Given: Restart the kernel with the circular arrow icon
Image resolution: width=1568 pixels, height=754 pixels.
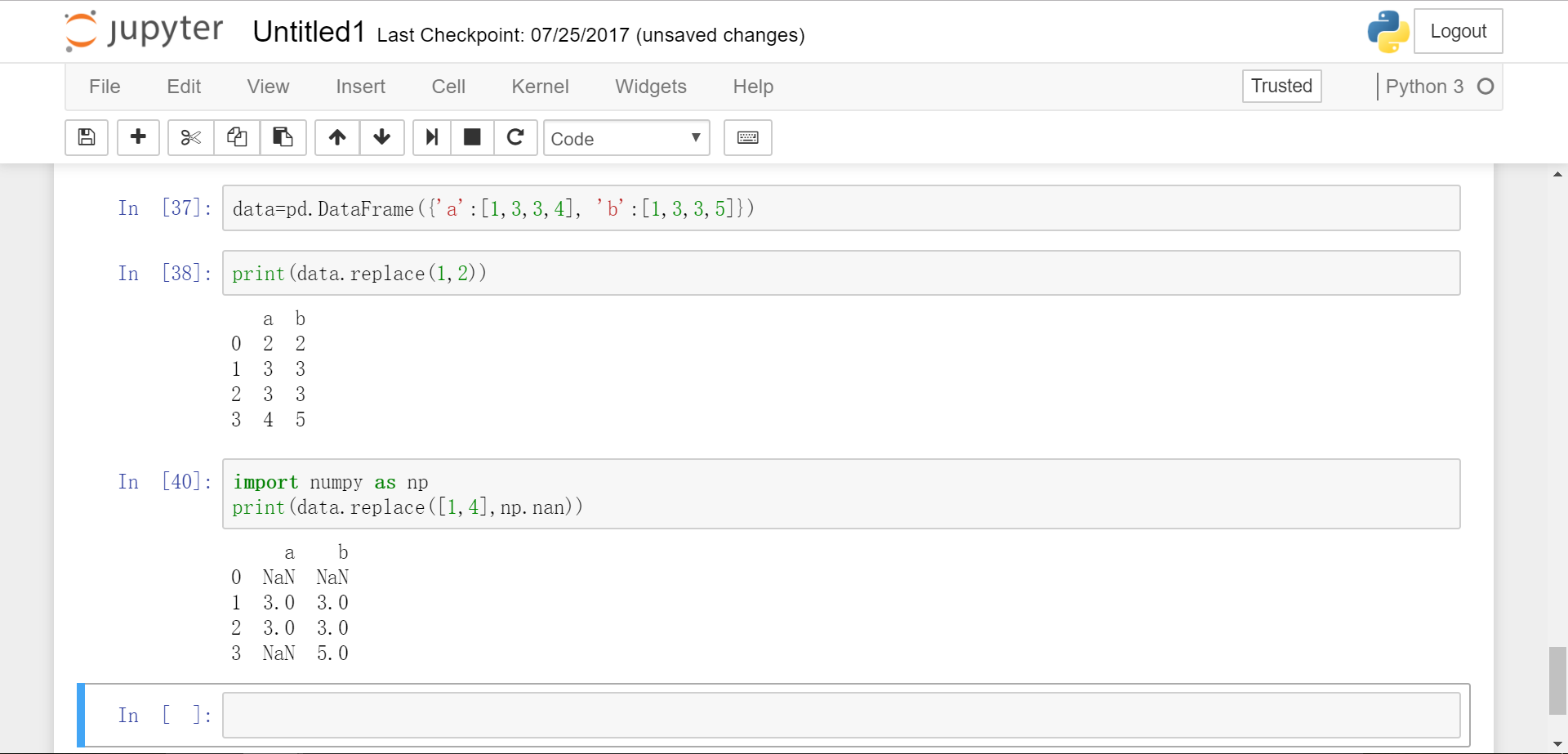Looking at the screenshot, I should click(x=515, y=137).
